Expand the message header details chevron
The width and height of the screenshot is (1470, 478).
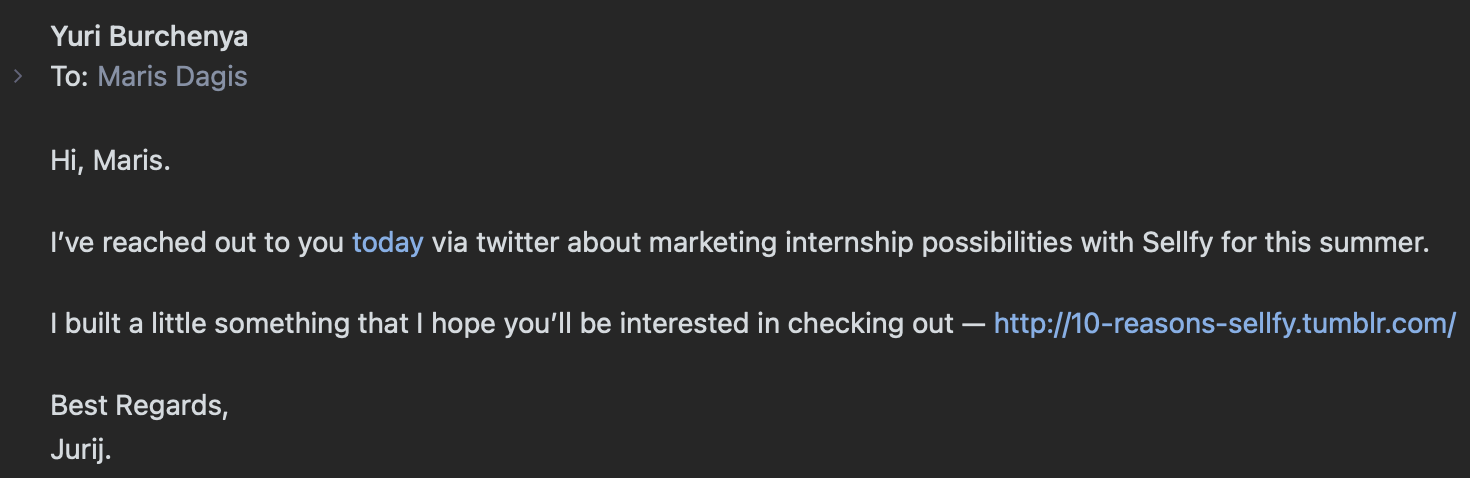point(17,76)
